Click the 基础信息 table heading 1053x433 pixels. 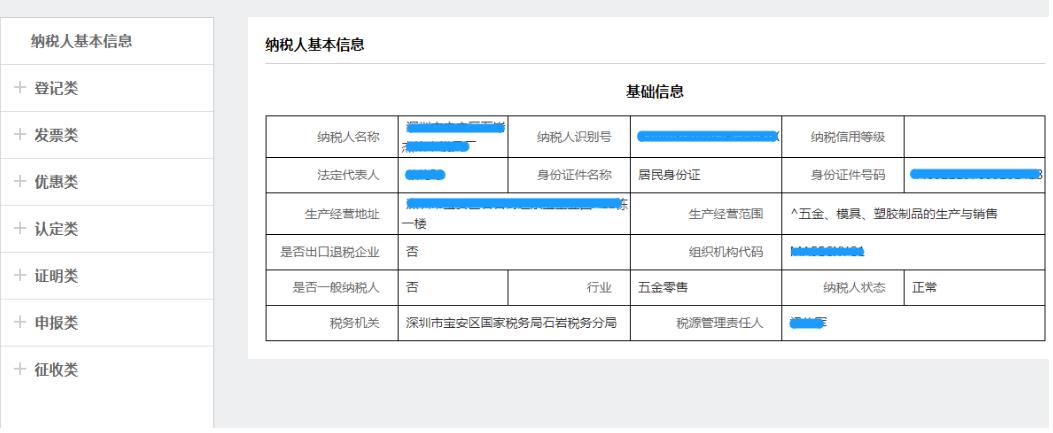(655, 92)
